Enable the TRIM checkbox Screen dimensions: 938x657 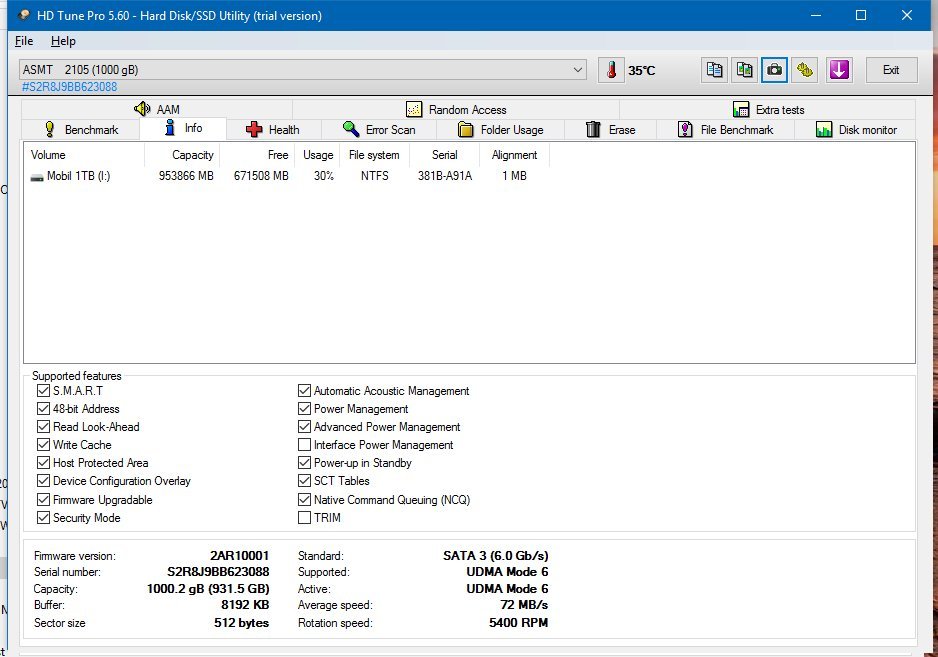304,518
